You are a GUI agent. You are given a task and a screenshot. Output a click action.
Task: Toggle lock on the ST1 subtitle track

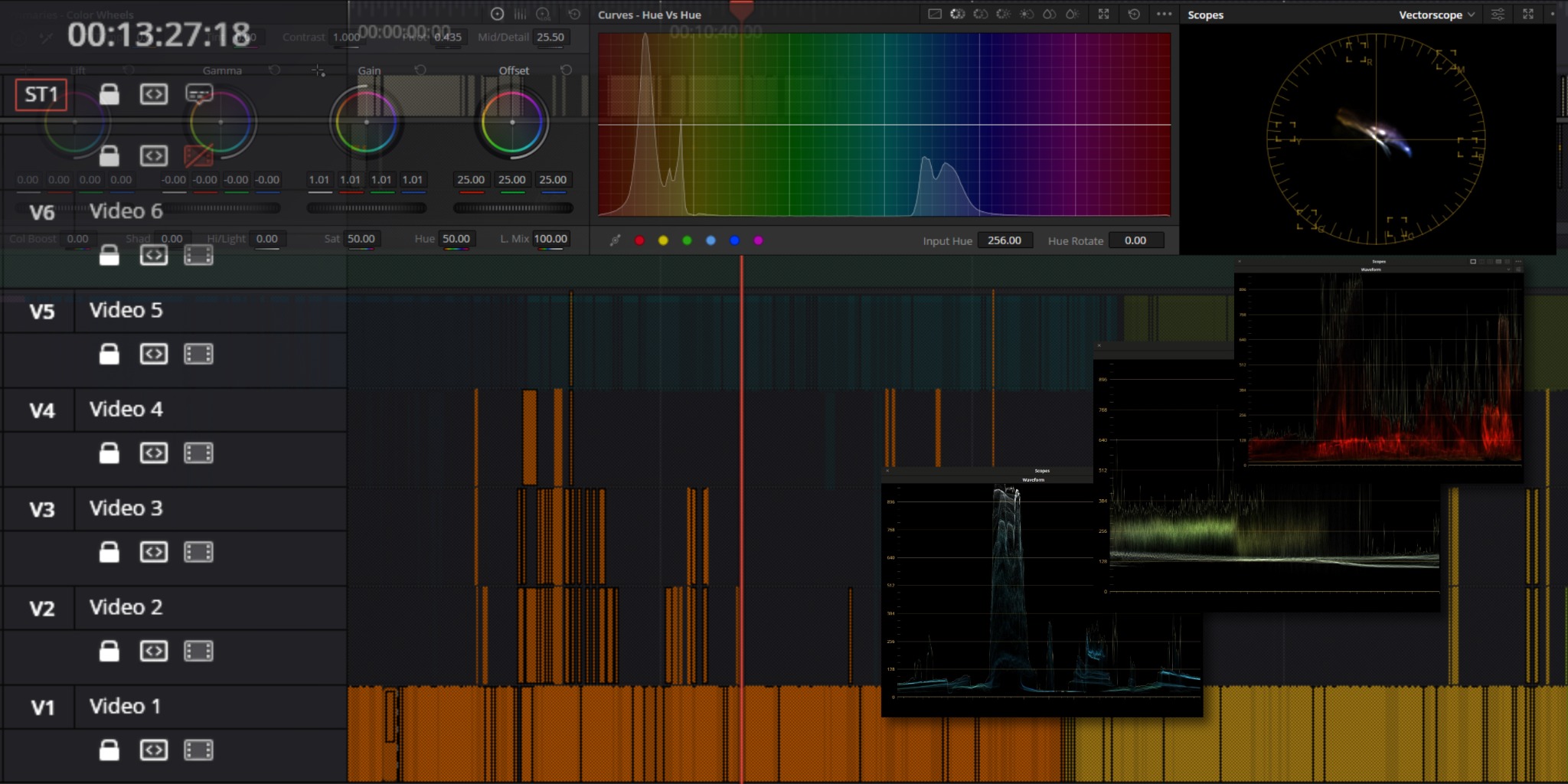pos(109,94)
